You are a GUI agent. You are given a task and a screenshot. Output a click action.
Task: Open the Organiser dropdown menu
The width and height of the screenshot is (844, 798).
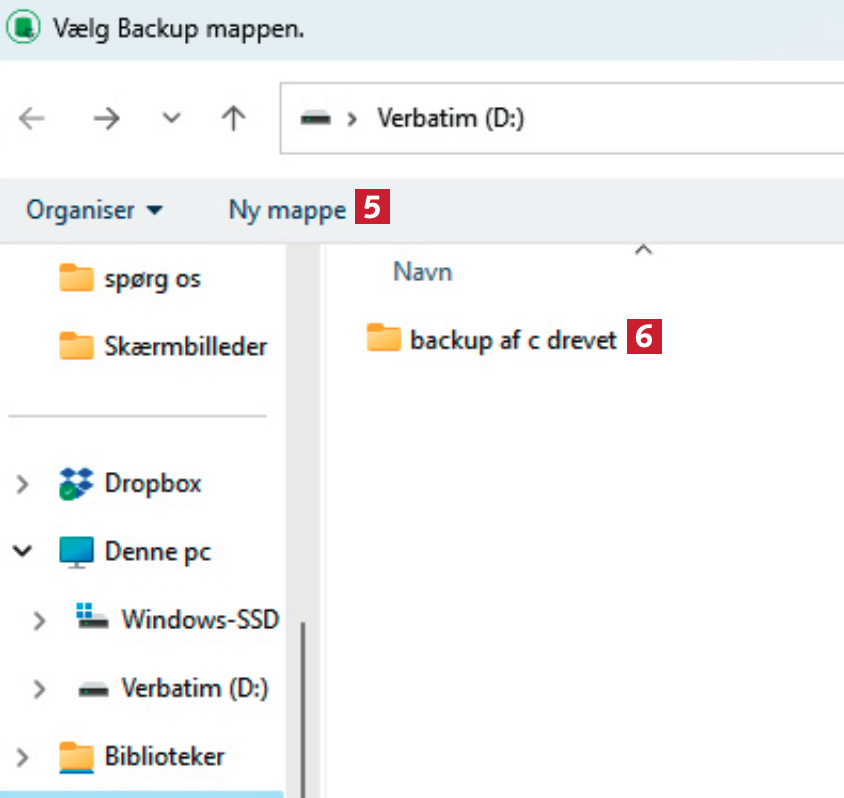94,210
